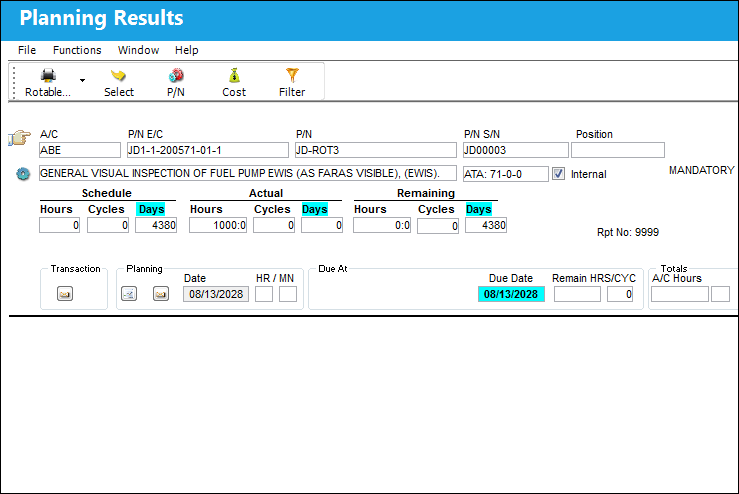Screen dimensions: 739x494
Task: Click the Remaining Hours field 0:0
Action: 382,225
